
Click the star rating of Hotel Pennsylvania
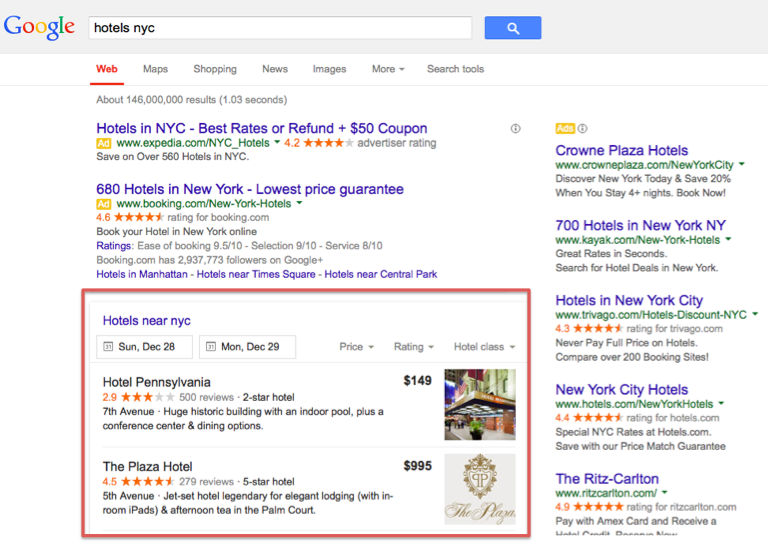tap(147, 397)
